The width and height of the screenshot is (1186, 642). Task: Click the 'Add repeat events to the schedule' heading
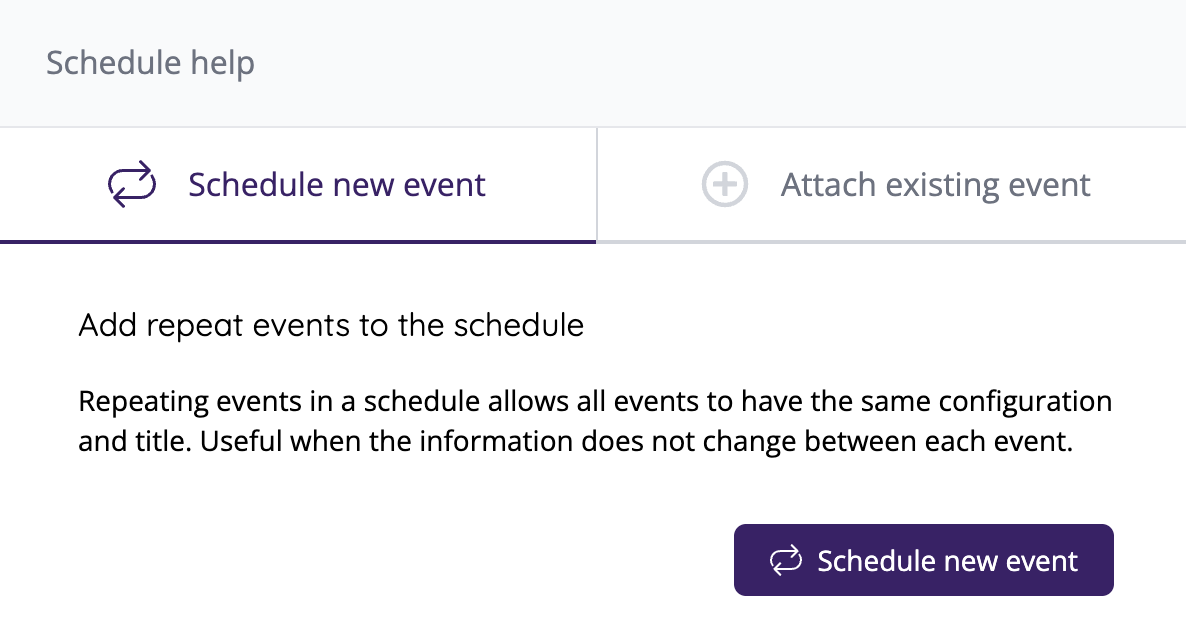(331, 325)
